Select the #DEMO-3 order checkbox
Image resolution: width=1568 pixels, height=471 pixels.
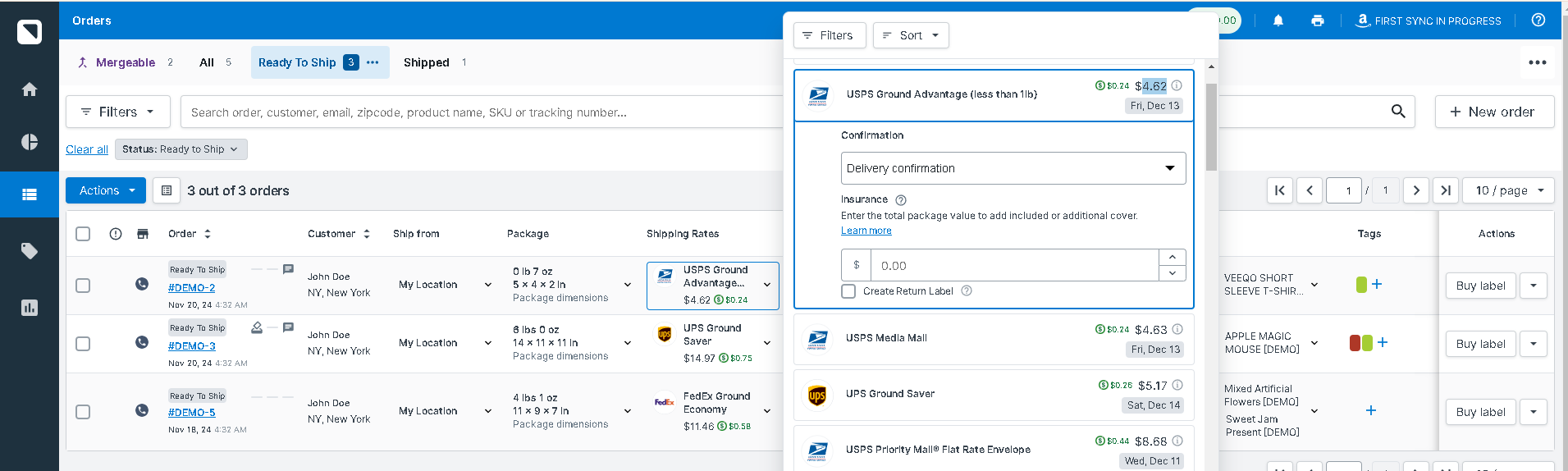[83, 344]
